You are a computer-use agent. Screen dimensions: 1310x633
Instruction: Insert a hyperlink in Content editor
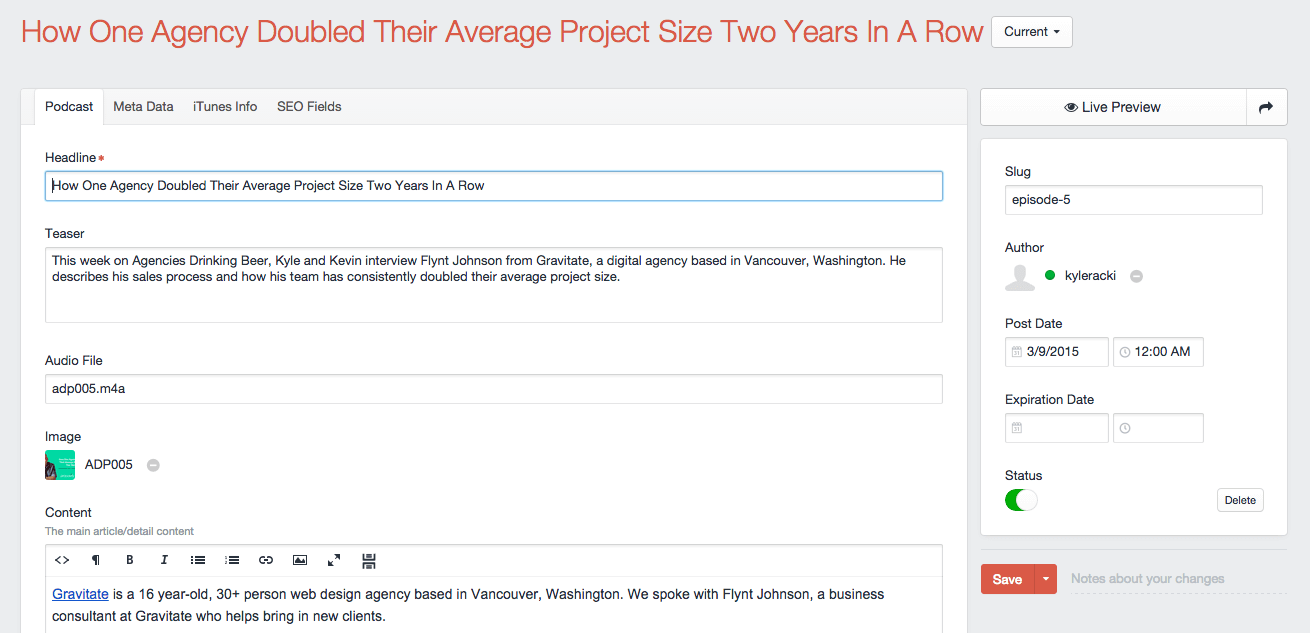[266, 561]
